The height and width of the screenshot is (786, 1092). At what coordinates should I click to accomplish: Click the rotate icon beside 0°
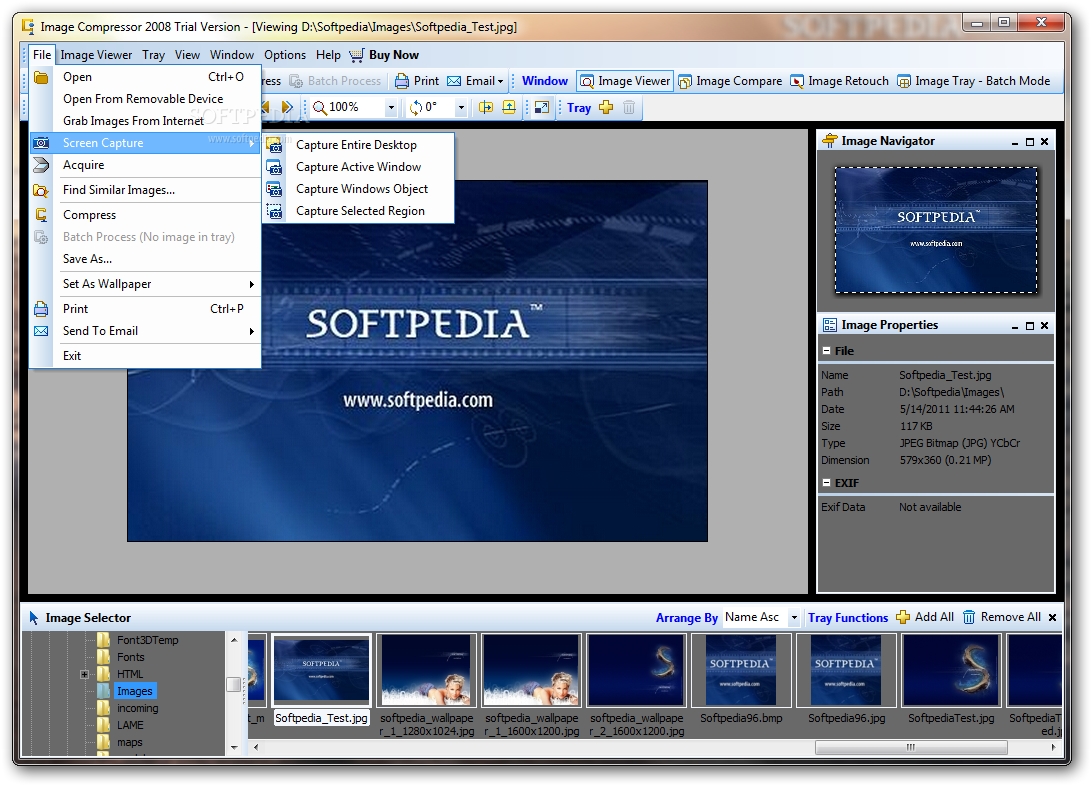[416, 107]
